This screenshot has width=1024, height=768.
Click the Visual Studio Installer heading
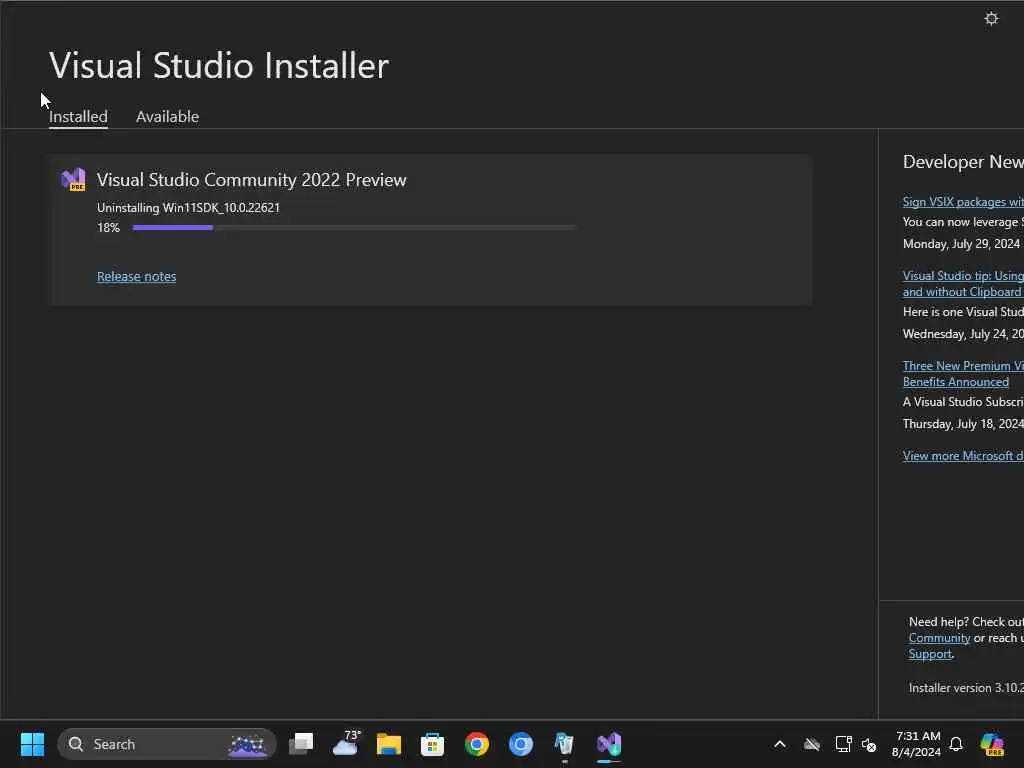click(x=219, y=65)
